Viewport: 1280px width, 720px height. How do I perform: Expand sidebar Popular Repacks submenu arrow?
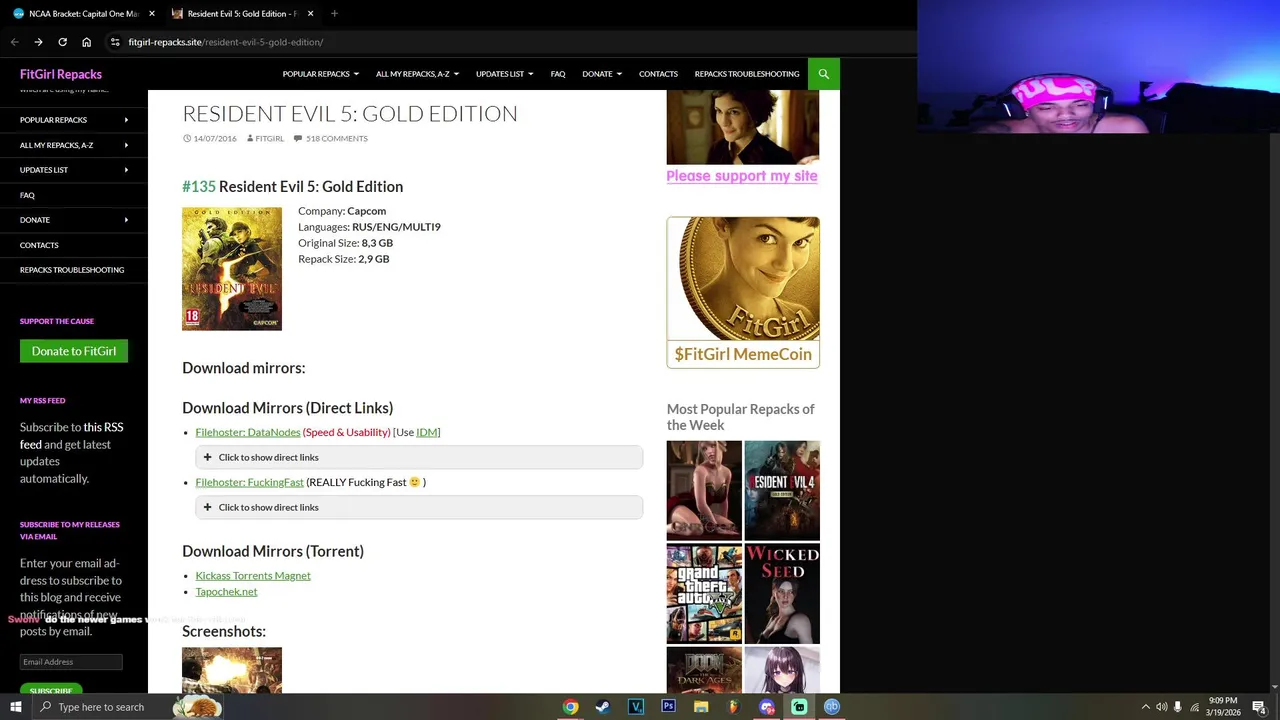click(x=126, y=120)
